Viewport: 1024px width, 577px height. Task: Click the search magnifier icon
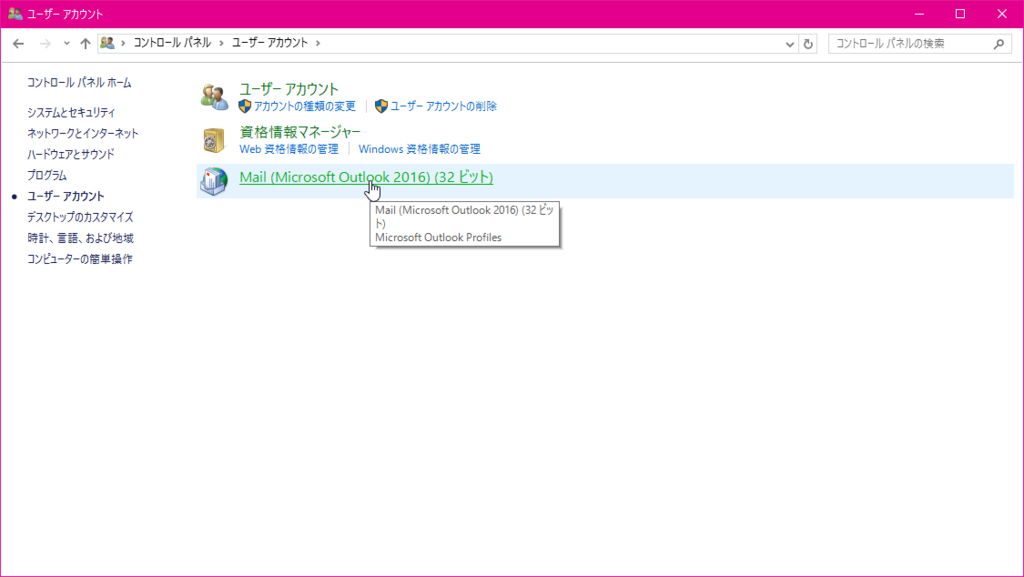[999, 44]
